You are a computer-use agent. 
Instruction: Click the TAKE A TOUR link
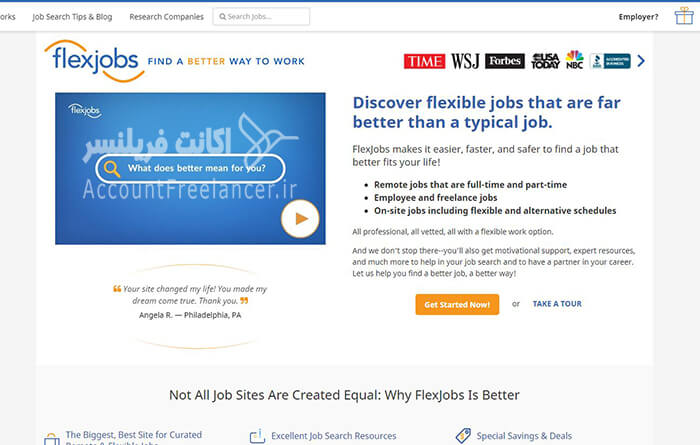coord(557,304)
